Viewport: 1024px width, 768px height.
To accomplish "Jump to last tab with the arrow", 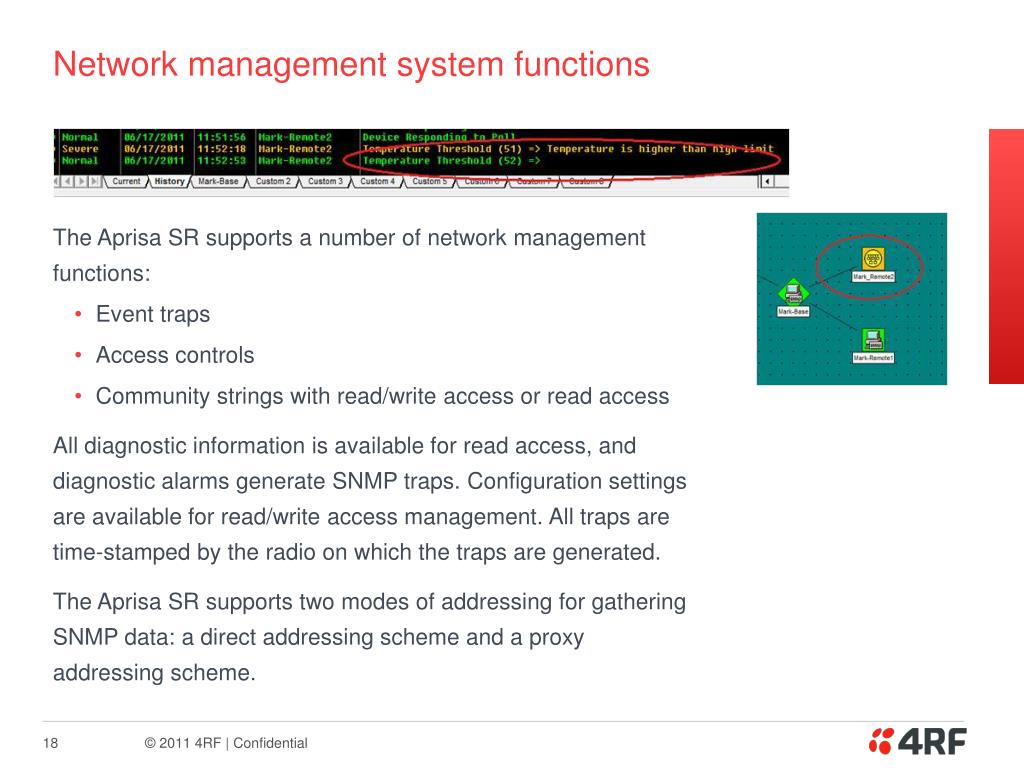I will 95,181.
